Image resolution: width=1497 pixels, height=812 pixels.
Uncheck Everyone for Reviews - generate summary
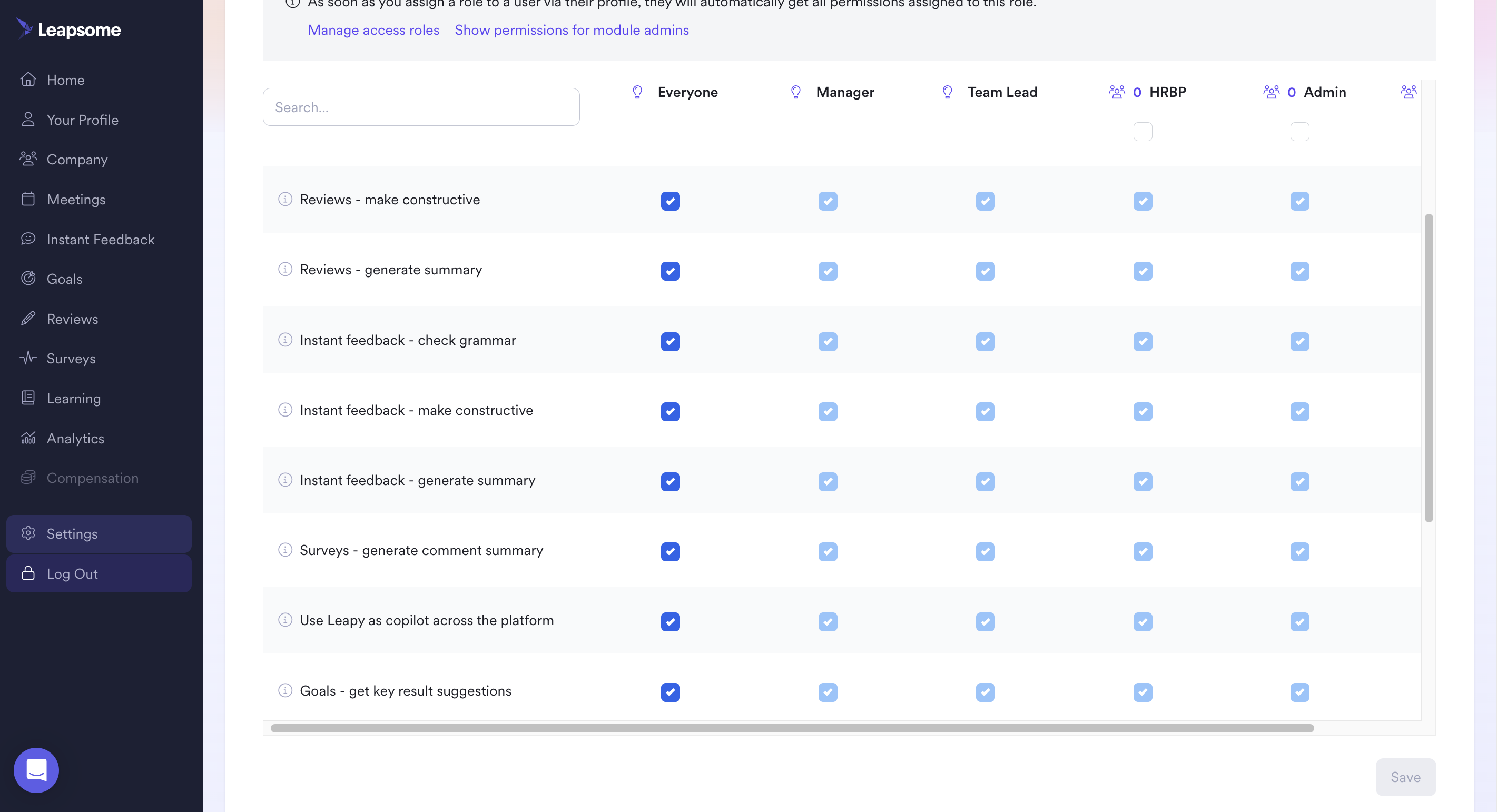point(670,271)
